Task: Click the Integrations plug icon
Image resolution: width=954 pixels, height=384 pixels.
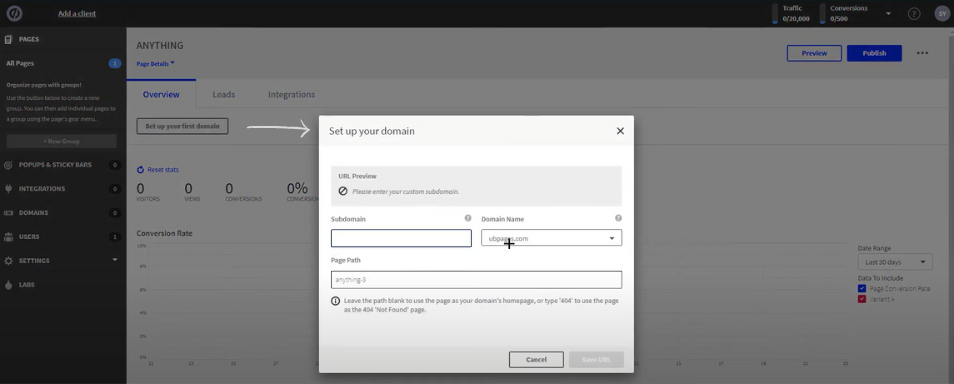Action: coord(9,189)
